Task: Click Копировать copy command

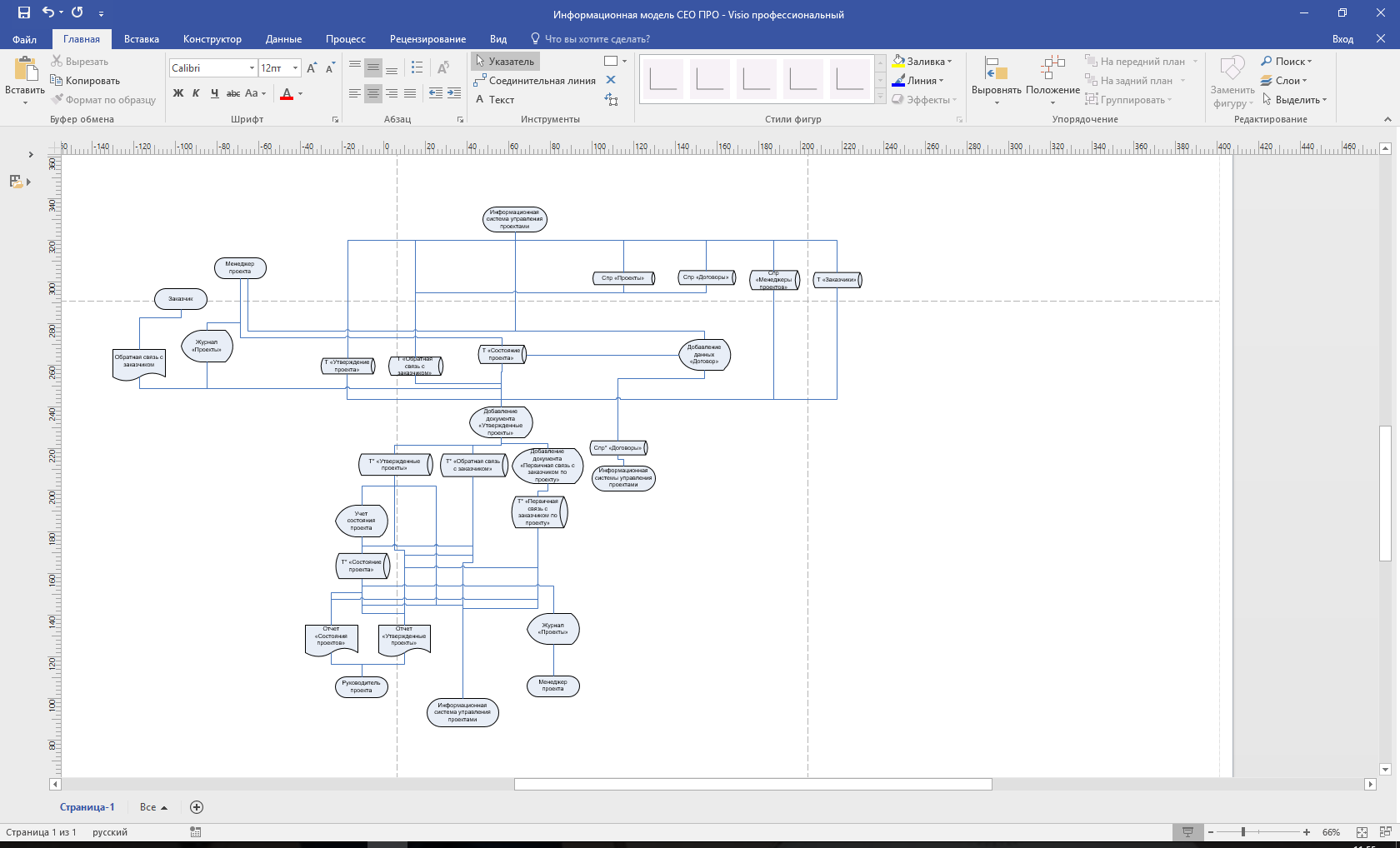Action: click(x=86, y=81)
